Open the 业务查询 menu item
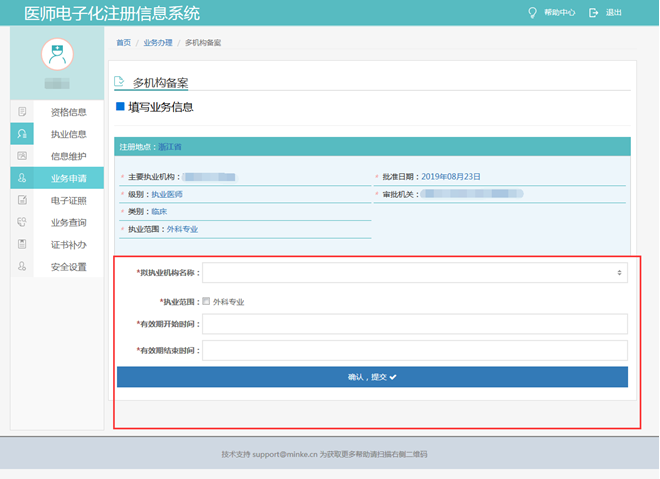This screenshot has height=479, width=660. pyautogui.click(x=68, y=222)
